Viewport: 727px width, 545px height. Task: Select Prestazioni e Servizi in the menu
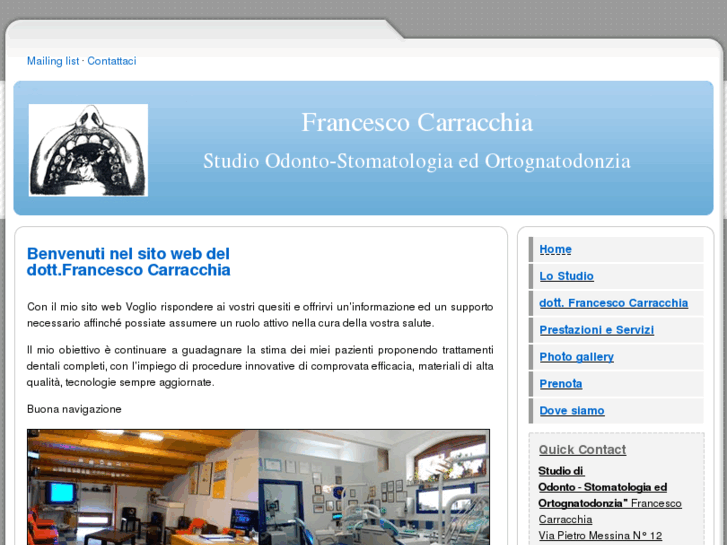pyautogui.click(x=596, y=330)
